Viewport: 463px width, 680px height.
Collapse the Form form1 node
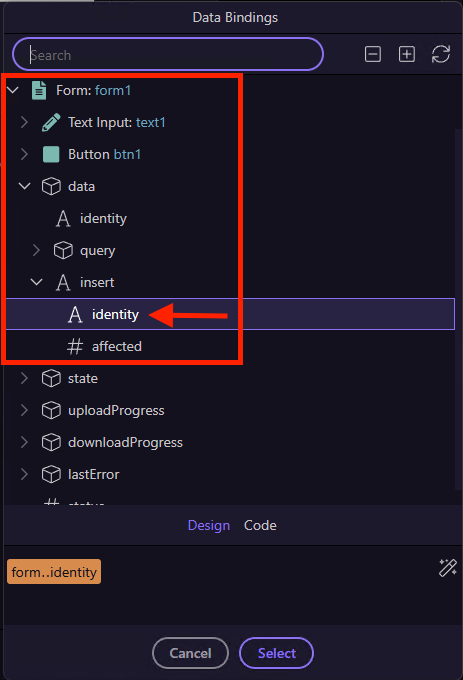13,91
